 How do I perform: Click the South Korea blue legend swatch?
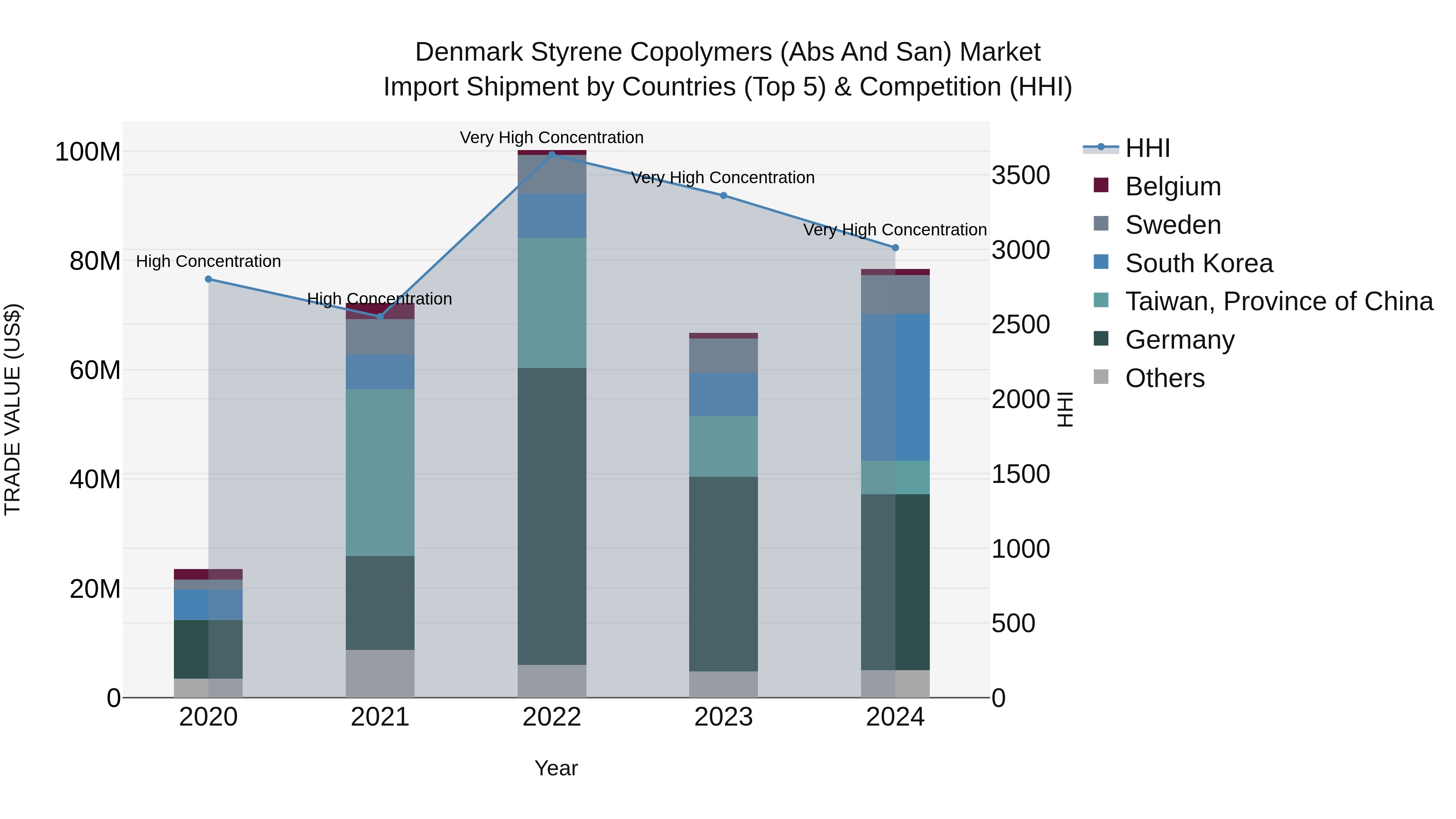point(1101,262)
